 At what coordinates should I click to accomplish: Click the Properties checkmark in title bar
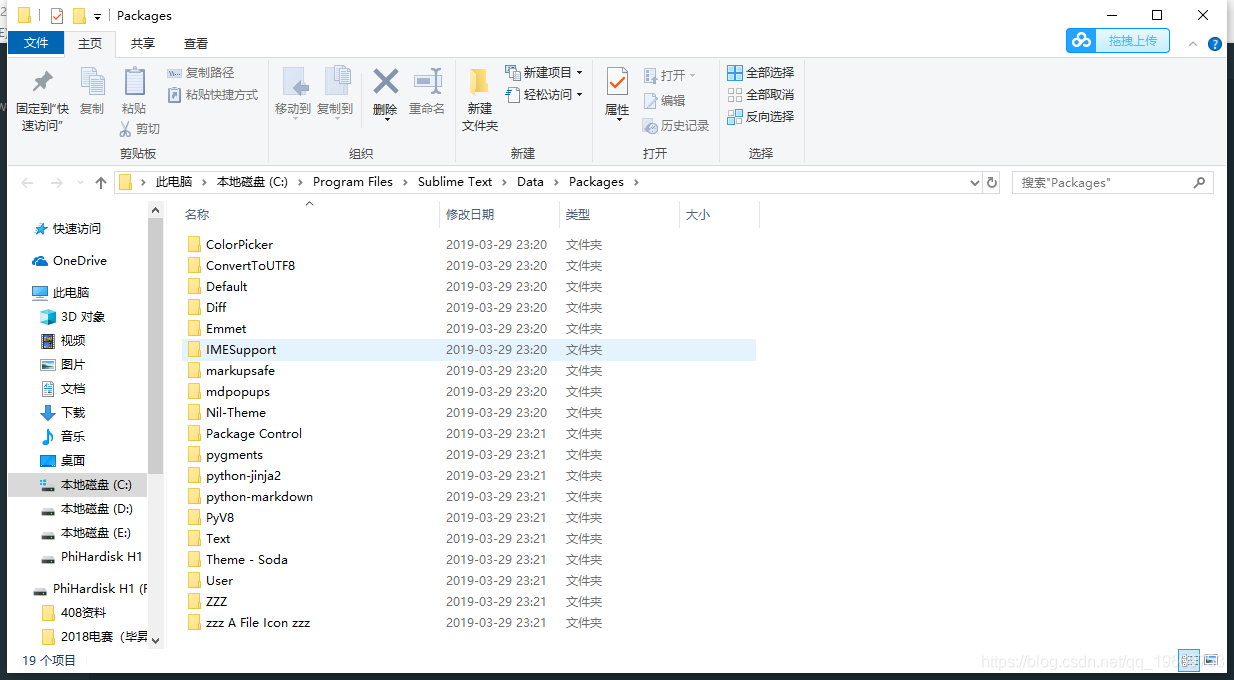[57, 16]
